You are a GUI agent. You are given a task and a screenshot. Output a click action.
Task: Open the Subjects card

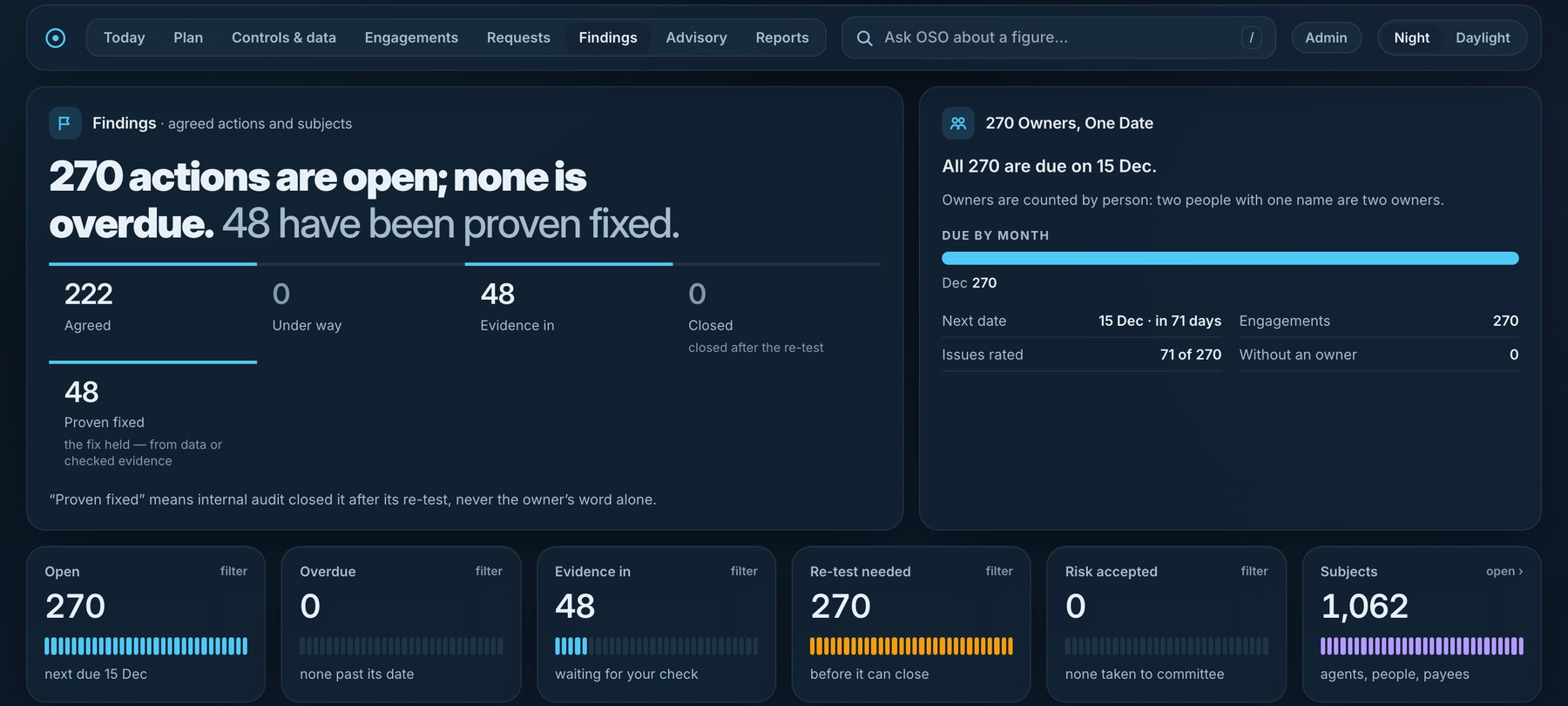(1422, 624)
